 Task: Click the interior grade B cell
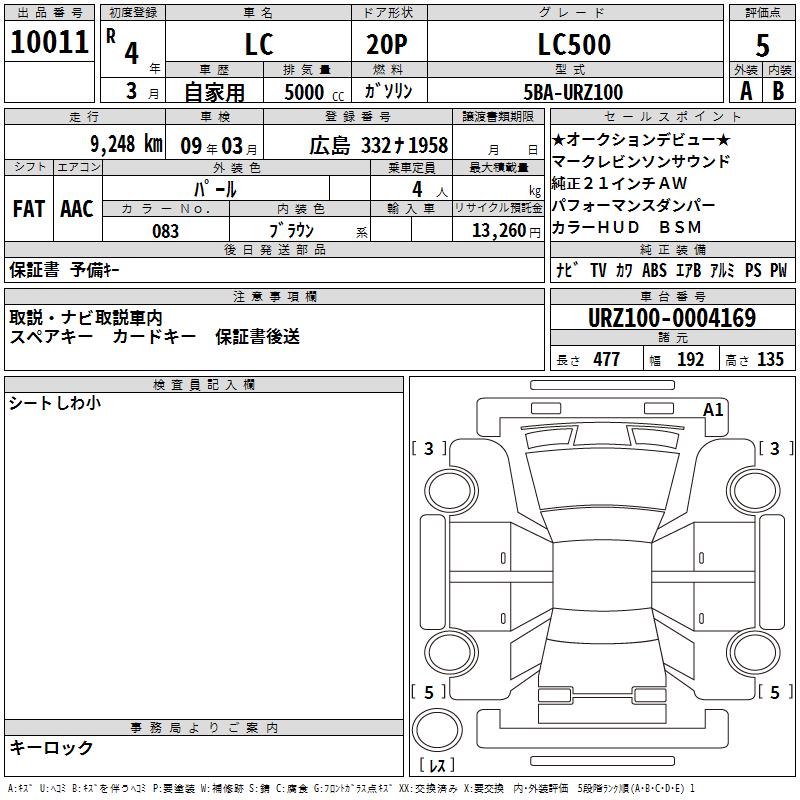click(x=779, y=91)
